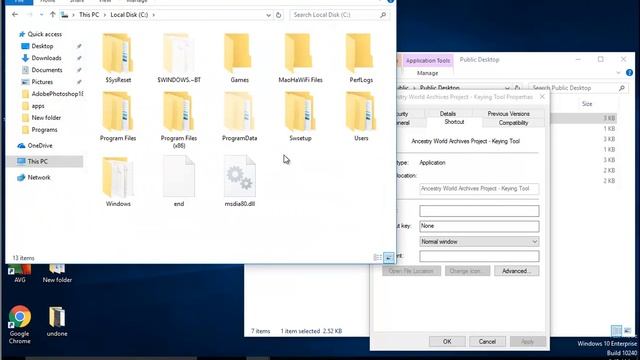
Task: Switch to large icons view in Local Disk window
Action: (x=389, y=258)
